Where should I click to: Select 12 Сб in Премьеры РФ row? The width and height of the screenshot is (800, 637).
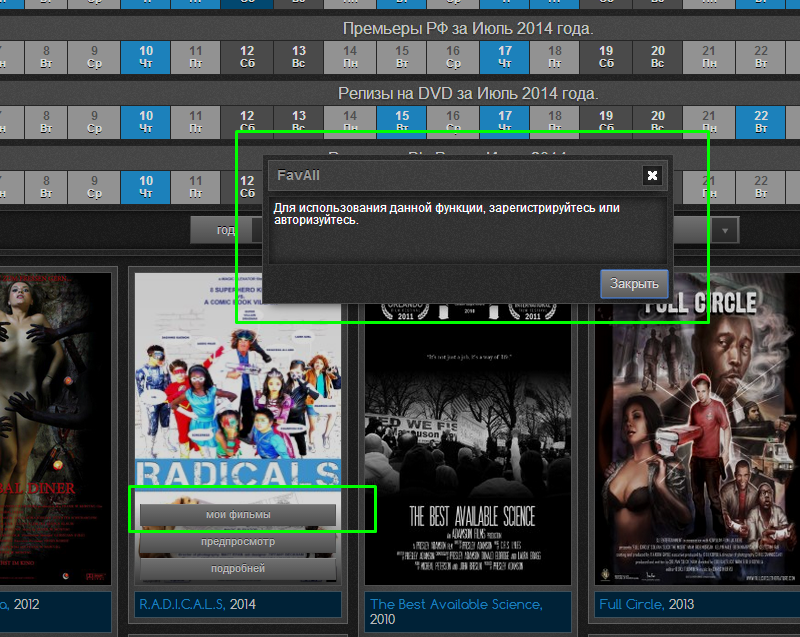point(247,57)
